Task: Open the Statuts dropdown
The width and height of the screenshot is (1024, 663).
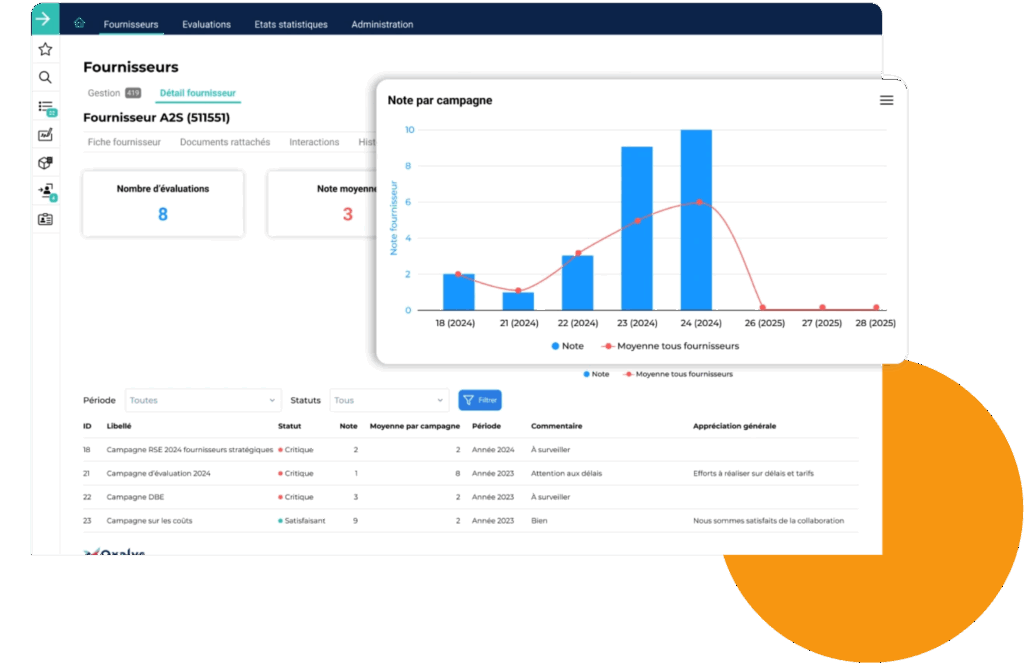Action: [x=389, y=400]
